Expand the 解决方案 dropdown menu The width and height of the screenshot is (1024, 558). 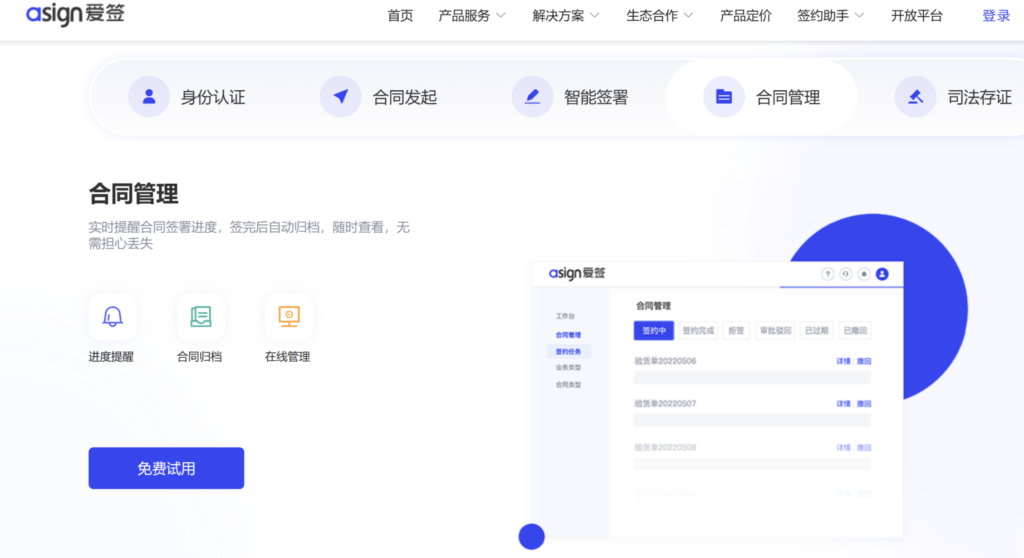[566, 16]
